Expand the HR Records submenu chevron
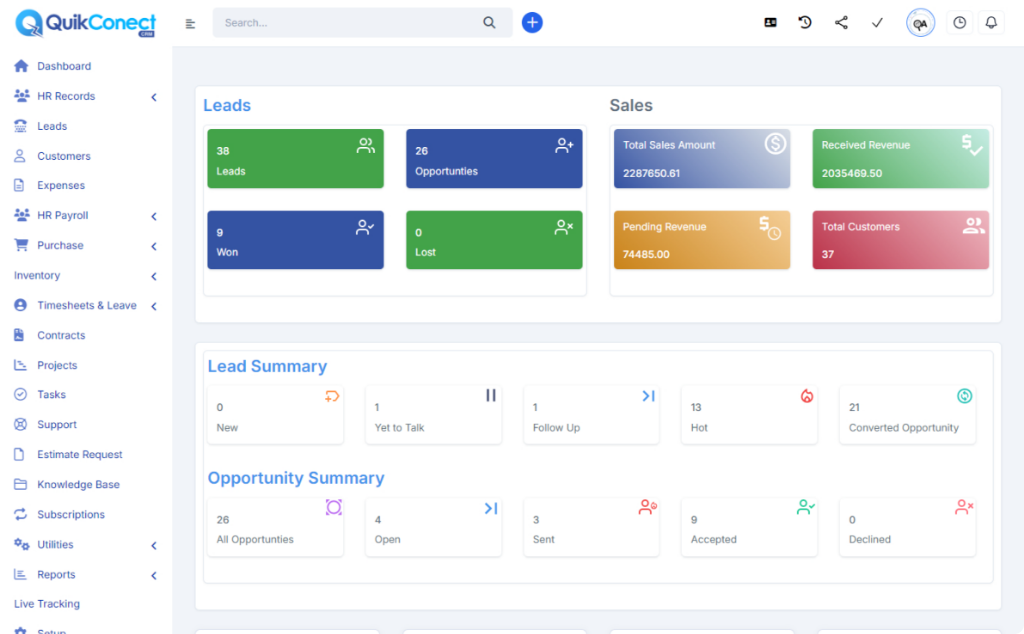1024x634 pixels. tap(154, 97)
